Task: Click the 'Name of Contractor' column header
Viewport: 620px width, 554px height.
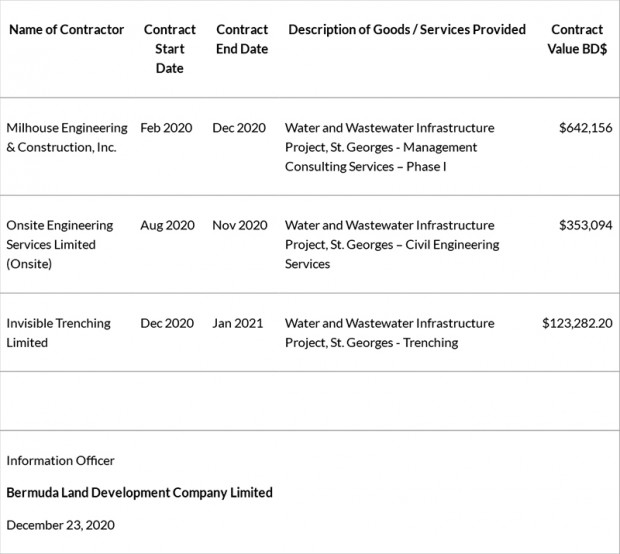Action: 67,30
